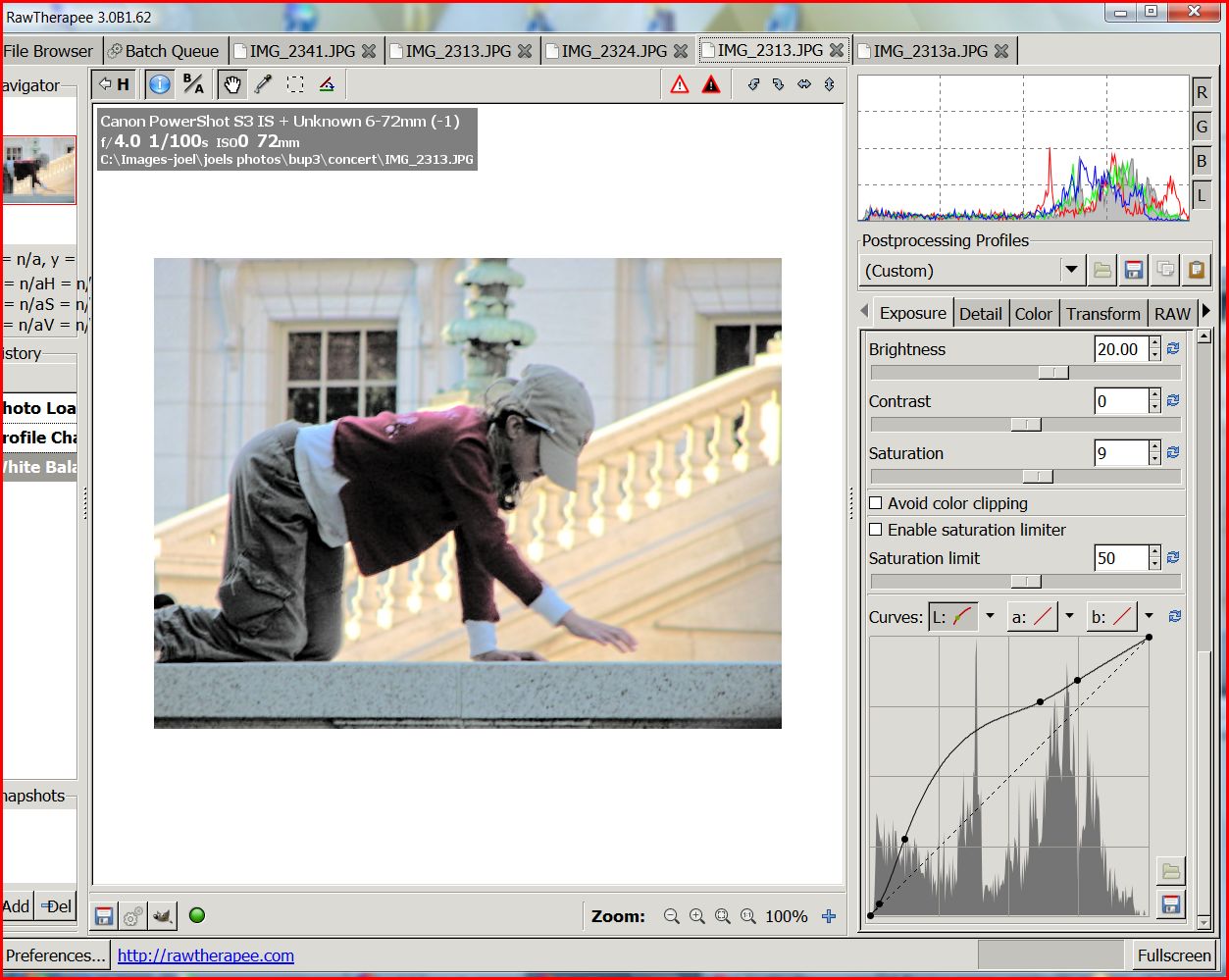Save the current processing profile
This screenshot has height=980, width=1229.
click(x=1133, y=269)
